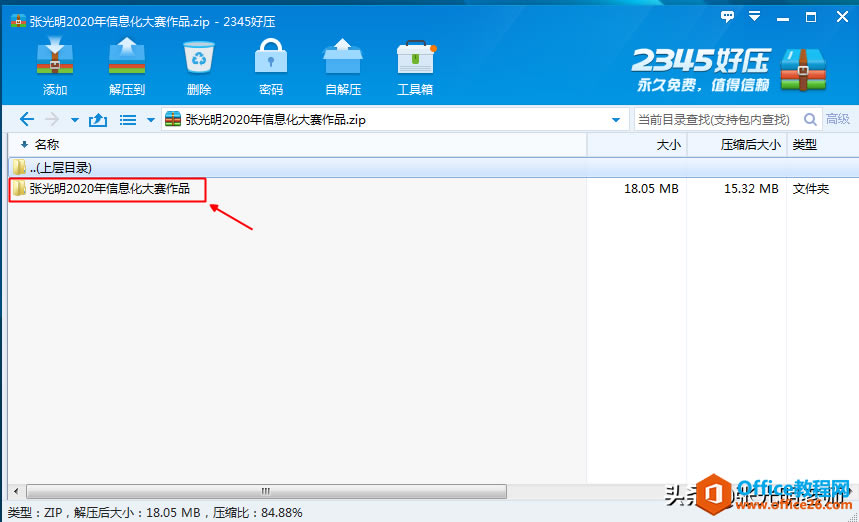Screen dimensions: 859x522
Task: Expand the view mode dropdown arrow
Action: (151, 119)
